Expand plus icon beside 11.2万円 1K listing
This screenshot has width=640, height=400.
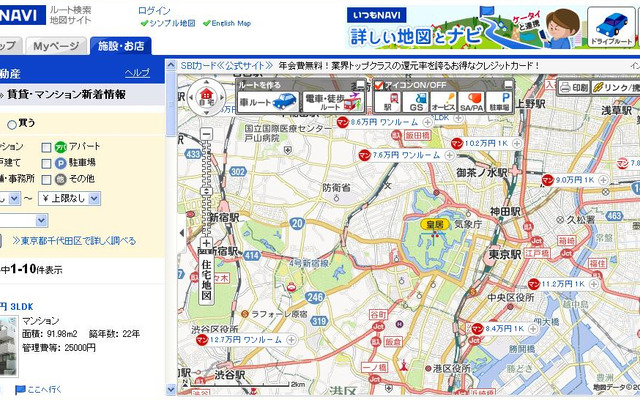[x=593, y=284]
